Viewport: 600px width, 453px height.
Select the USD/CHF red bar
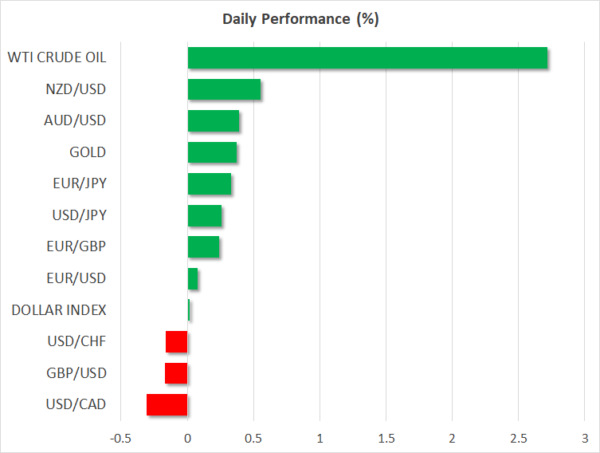point(176,342)
